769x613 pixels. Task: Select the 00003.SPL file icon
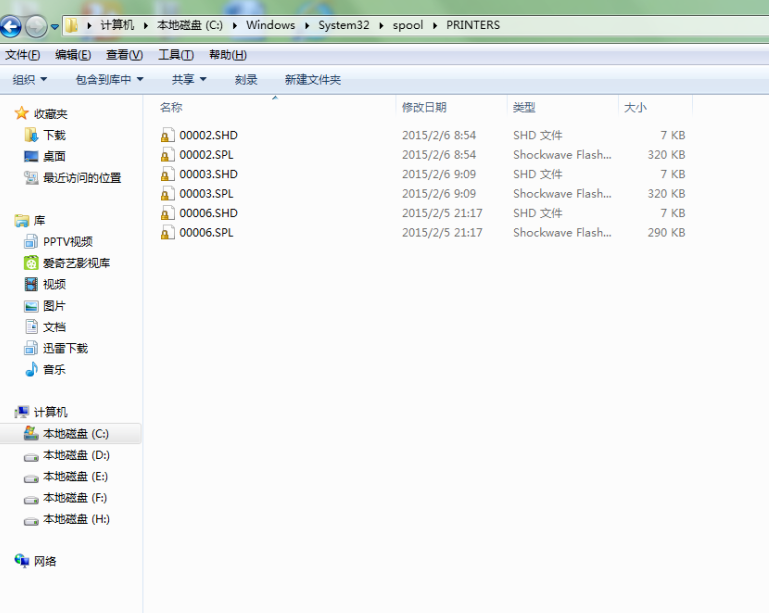(x=168, y=194)
